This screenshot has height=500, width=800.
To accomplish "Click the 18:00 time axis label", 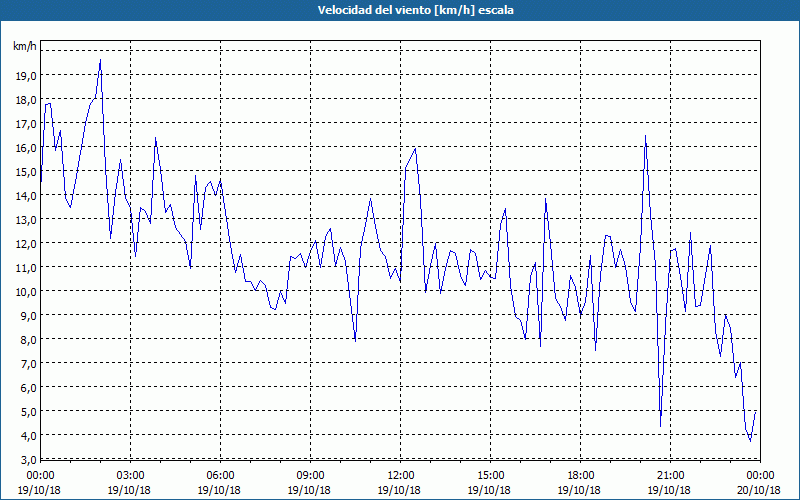I will coord(581,476).
